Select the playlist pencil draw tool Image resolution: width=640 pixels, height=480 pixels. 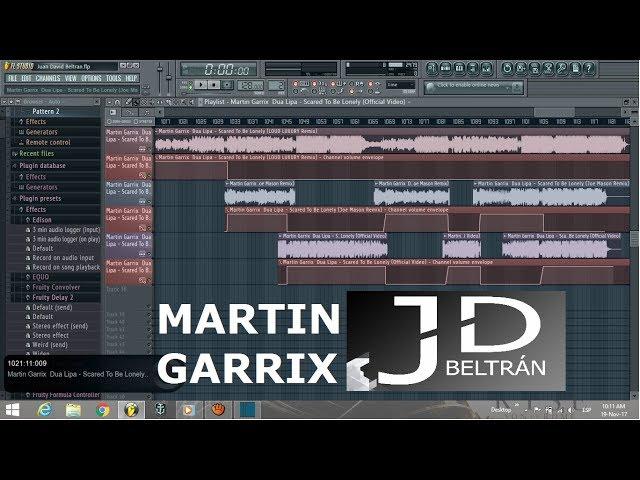point(128,102)
